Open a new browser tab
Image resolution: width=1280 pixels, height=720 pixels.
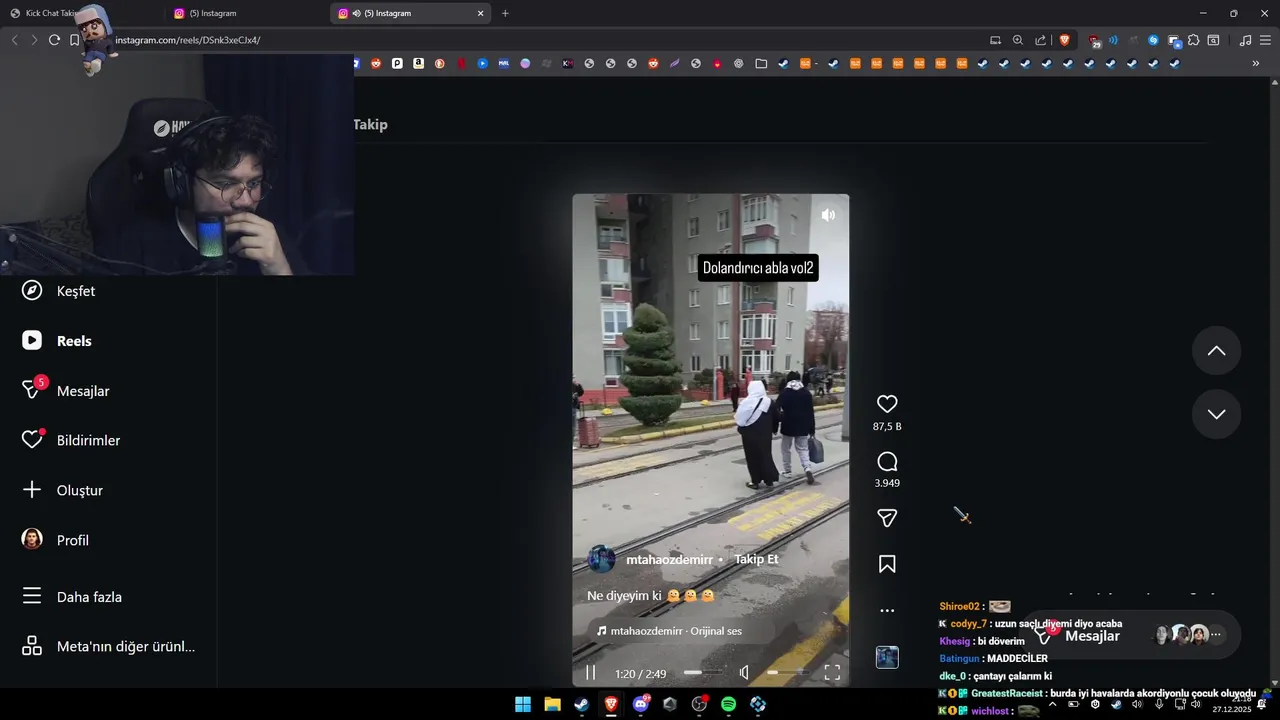click(505, 13)
